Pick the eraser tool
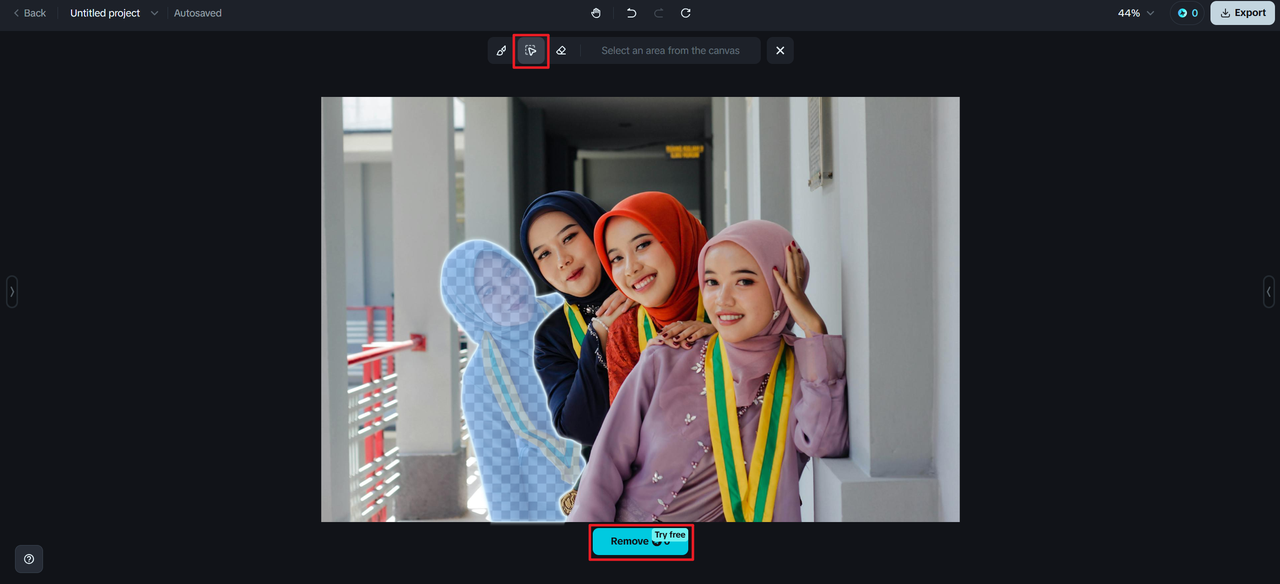The image size is (1280, 584). click(561, 50)
